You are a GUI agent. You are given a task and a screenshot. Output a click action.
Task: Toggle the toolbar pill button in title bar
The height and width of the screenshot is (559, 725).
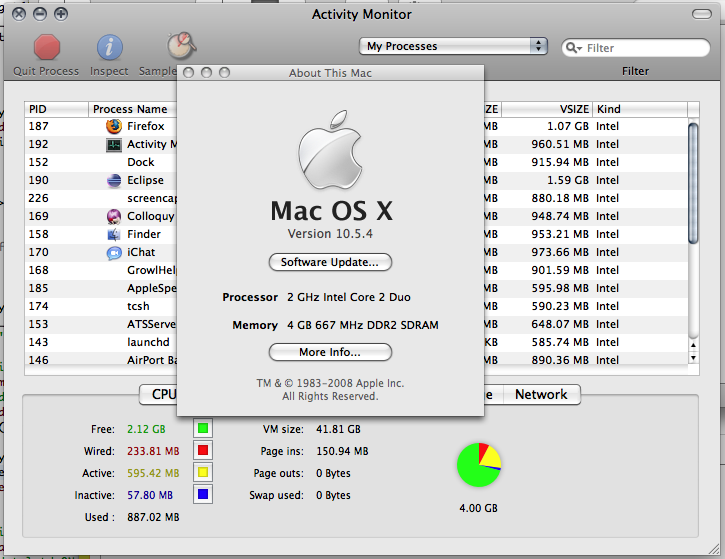coord(701,14)
